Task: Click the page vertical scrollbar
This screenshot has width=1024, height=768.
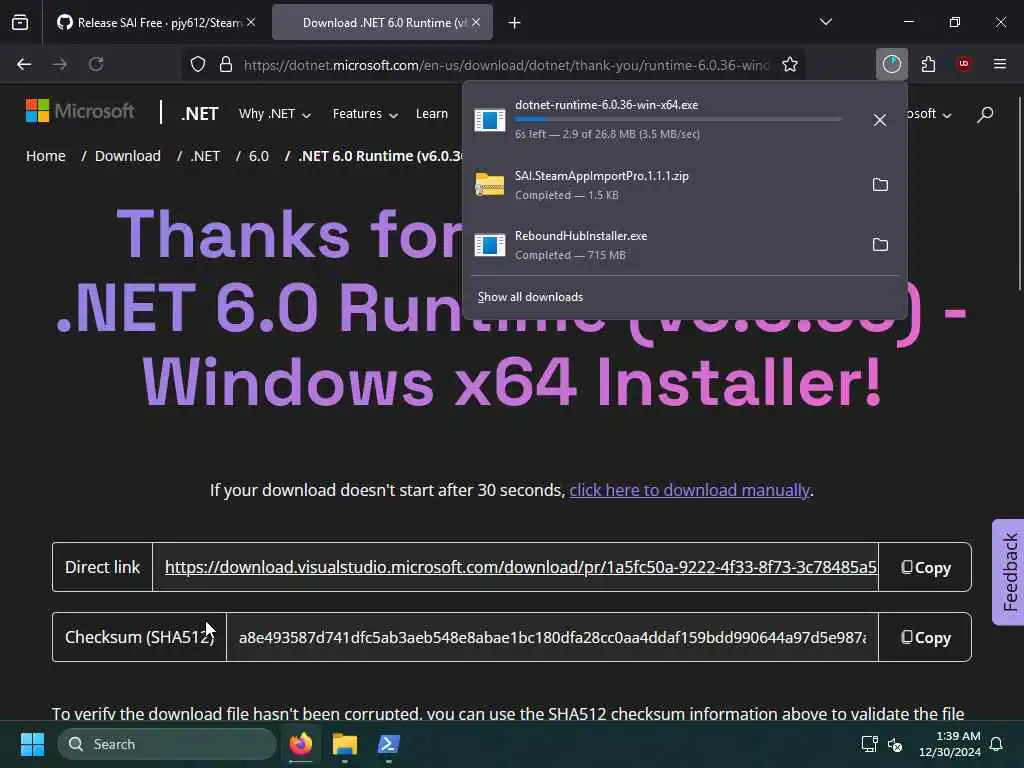Action: point(1019,193)
